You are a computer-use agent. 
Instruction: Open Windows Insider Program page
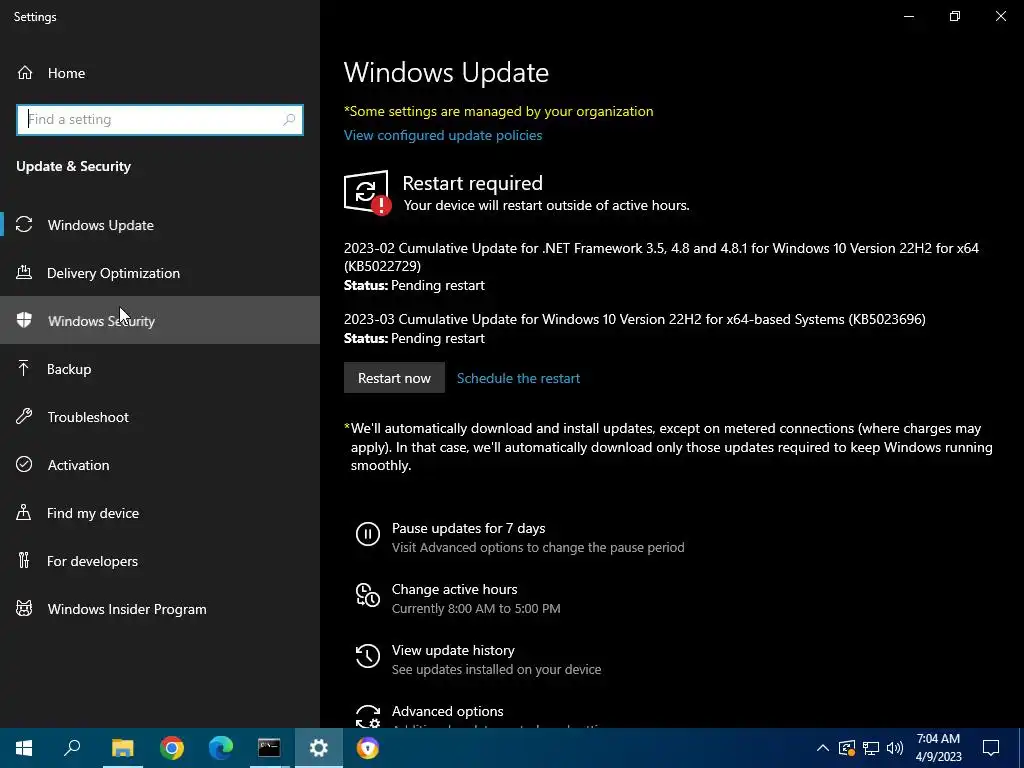point(160,609)
